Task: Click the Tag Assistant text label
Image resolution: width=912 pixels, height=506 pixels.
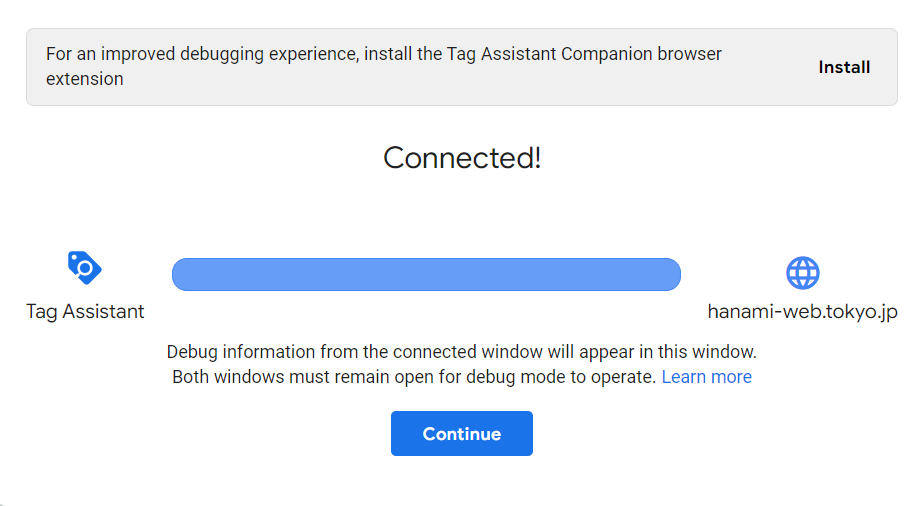Action: [x=85, y=311]
